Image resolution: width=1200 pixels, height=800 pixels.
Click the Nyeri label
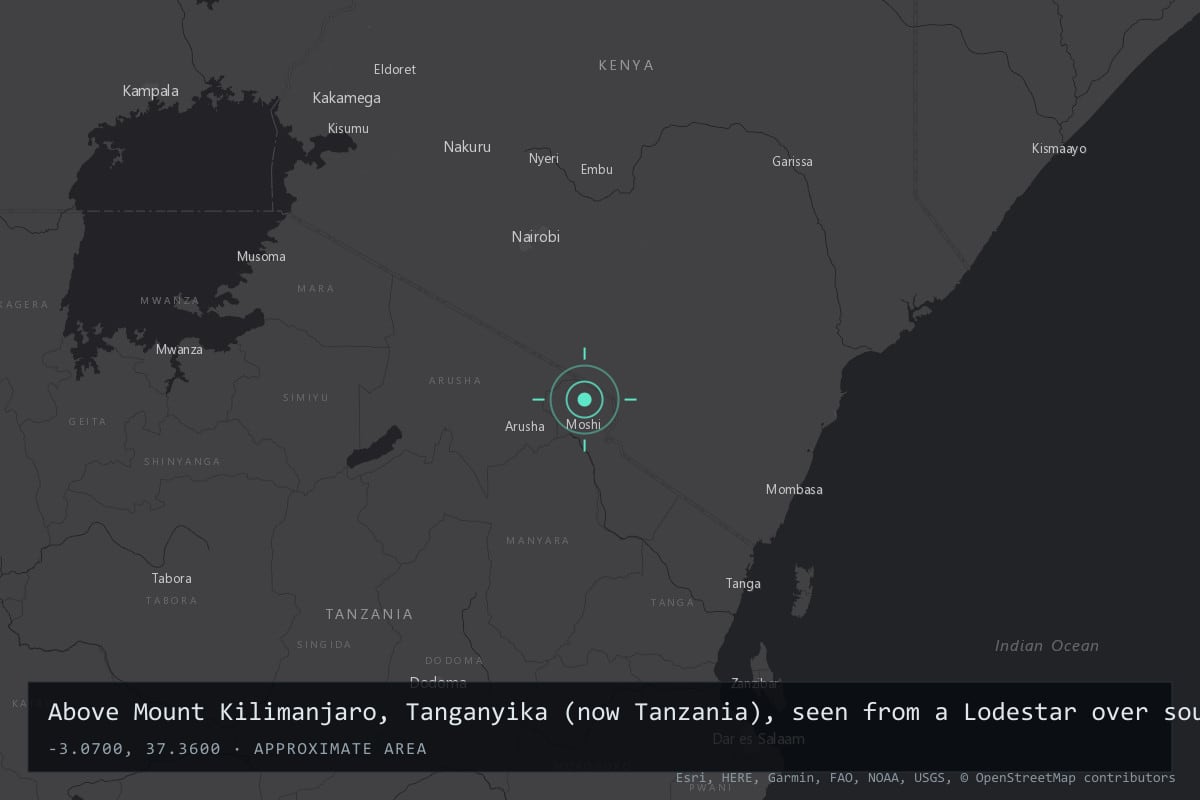click(544, 159)
